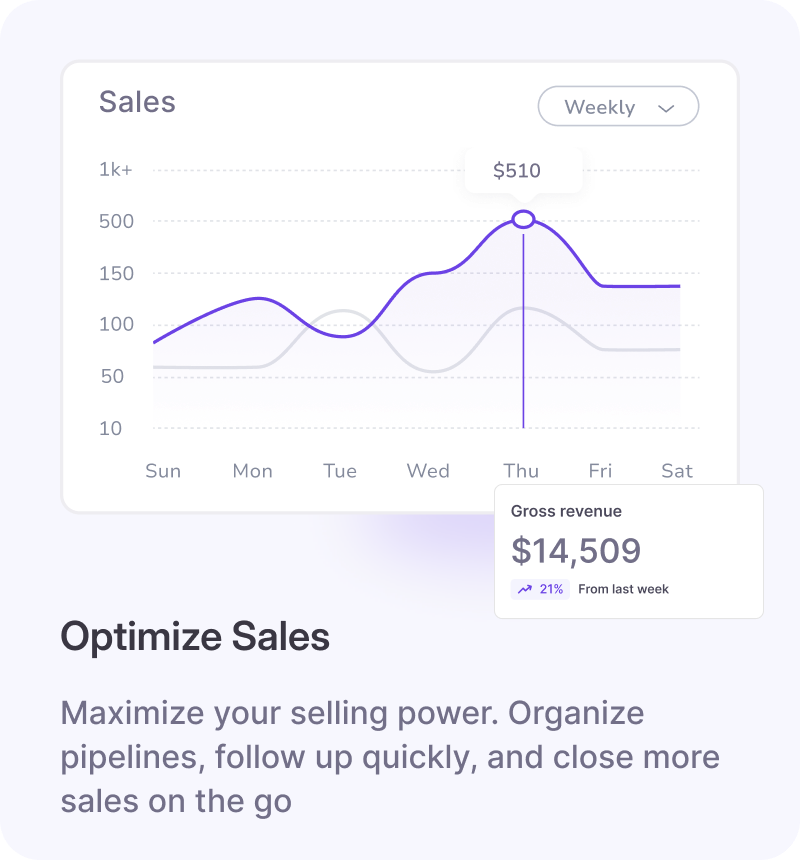Click the chevron arrow inside the Weekly selector
This screenshot has width=800, height=860.
pos(666,107)
